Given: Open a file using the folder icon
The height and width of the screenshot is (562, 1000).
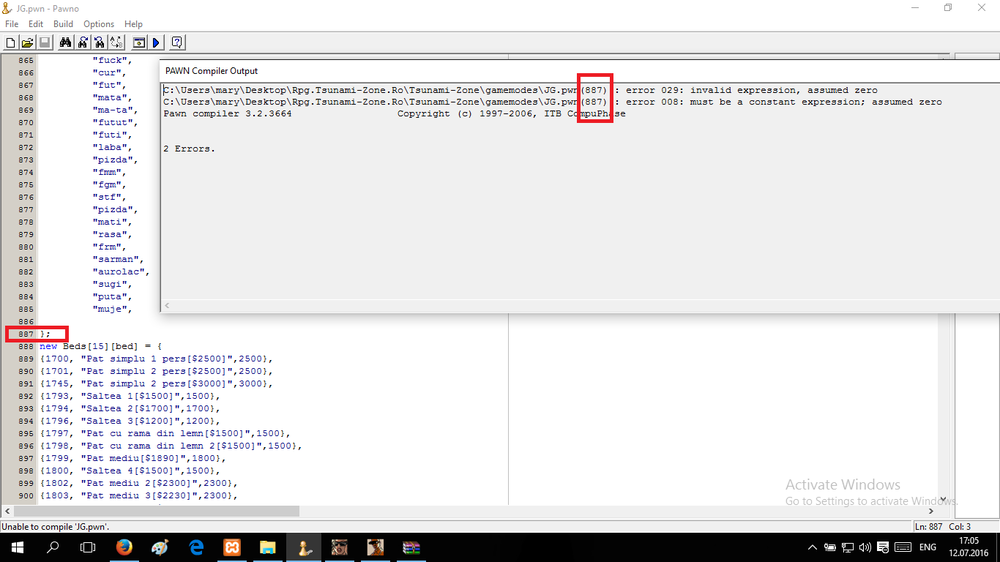Looking at the screenshot, I should (27, 43).
